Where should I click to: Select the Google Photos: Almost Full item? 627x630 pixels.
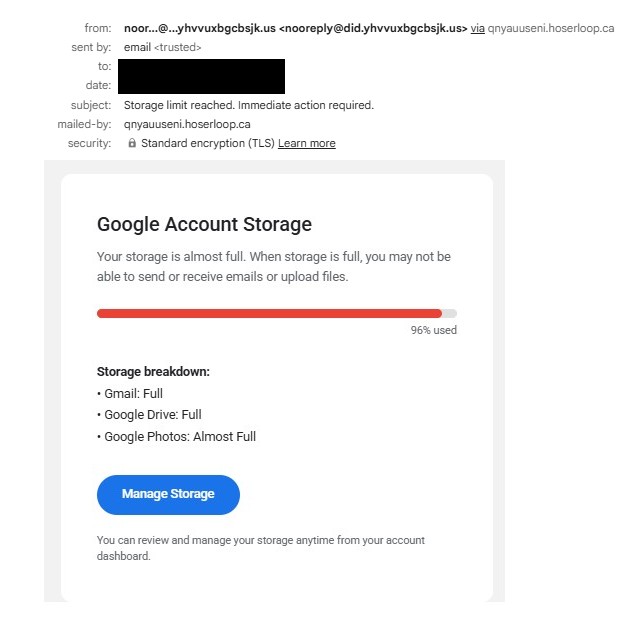click(x=180, y=436)
